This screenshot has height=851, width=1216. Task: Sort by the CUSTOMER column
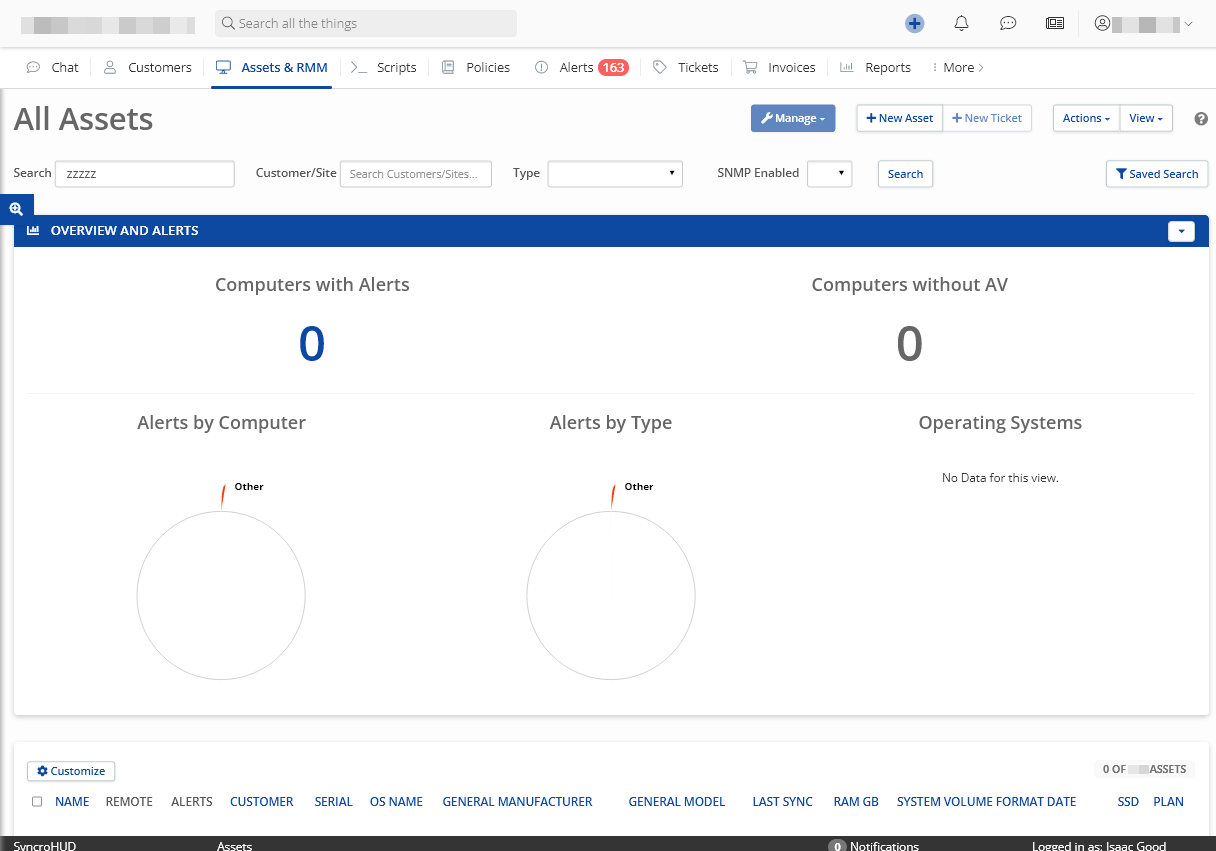coord(262,801)
